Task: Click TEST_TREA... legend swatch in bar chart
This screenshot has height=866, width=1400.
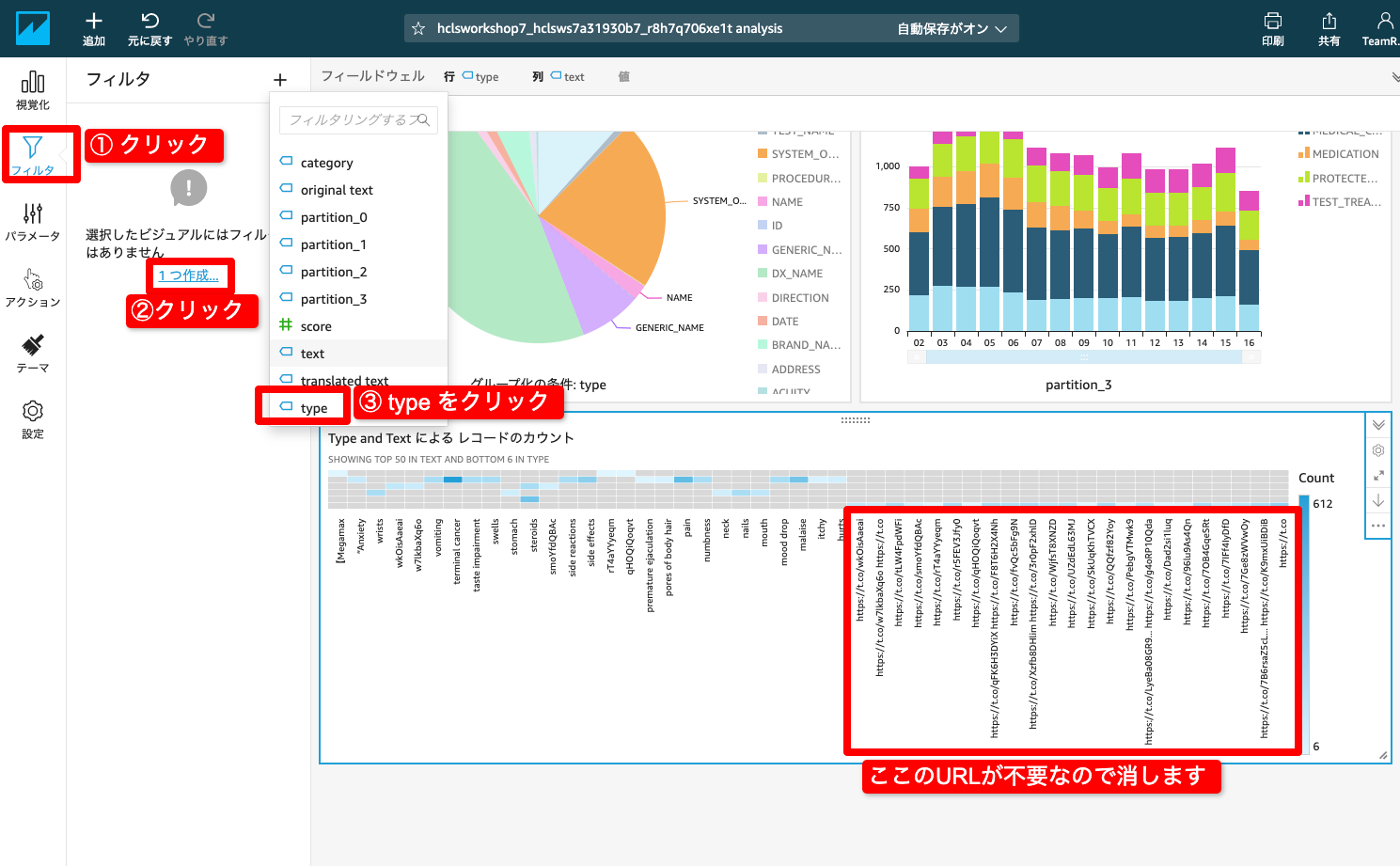Action: [1304, 201]
